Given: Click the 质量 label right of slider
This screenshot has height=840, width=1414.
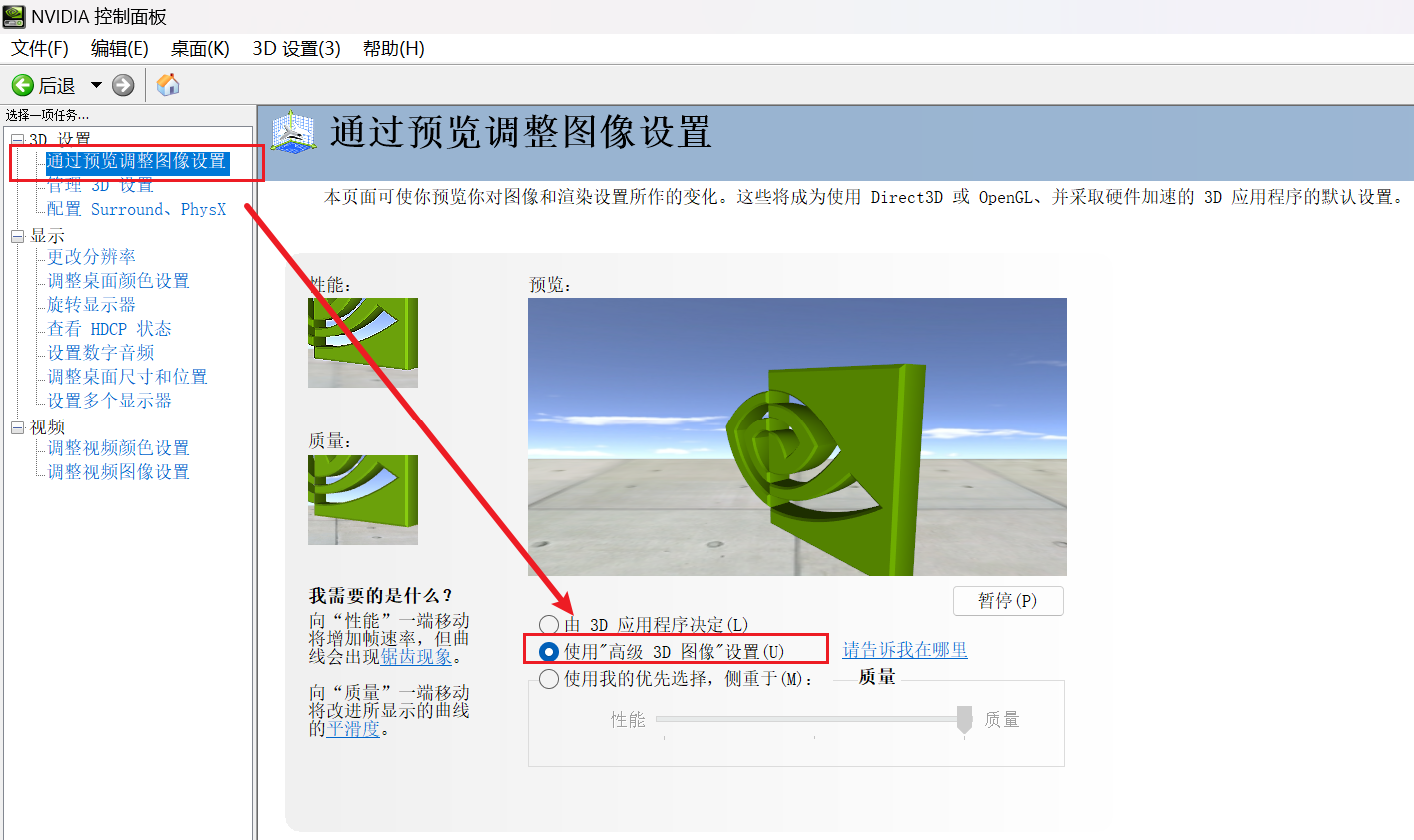Looking at the screenshot, I should (x=1002, y=720).
